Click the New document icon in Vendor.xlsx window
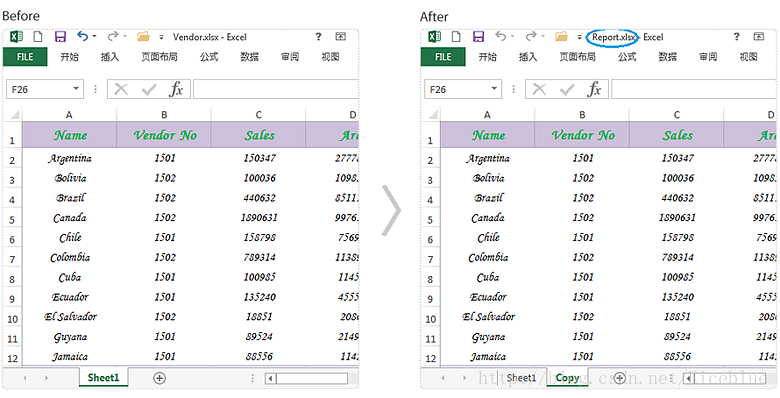Screen dimensions: 780x398 [38, 37]
